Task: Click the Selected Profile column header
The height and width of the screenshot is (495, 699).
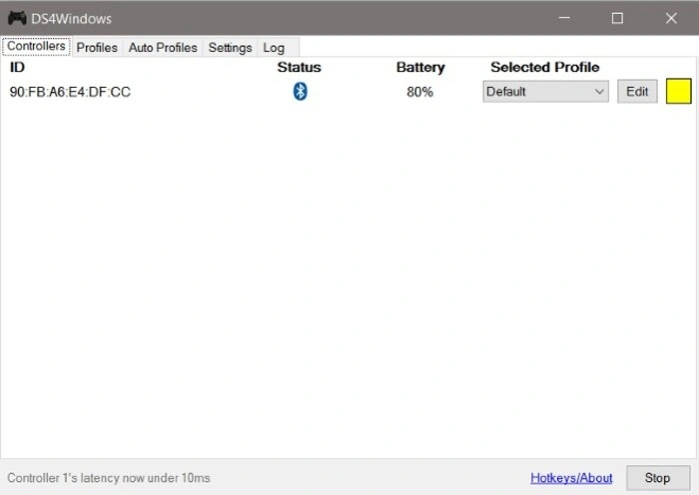Action: (545, 67)
